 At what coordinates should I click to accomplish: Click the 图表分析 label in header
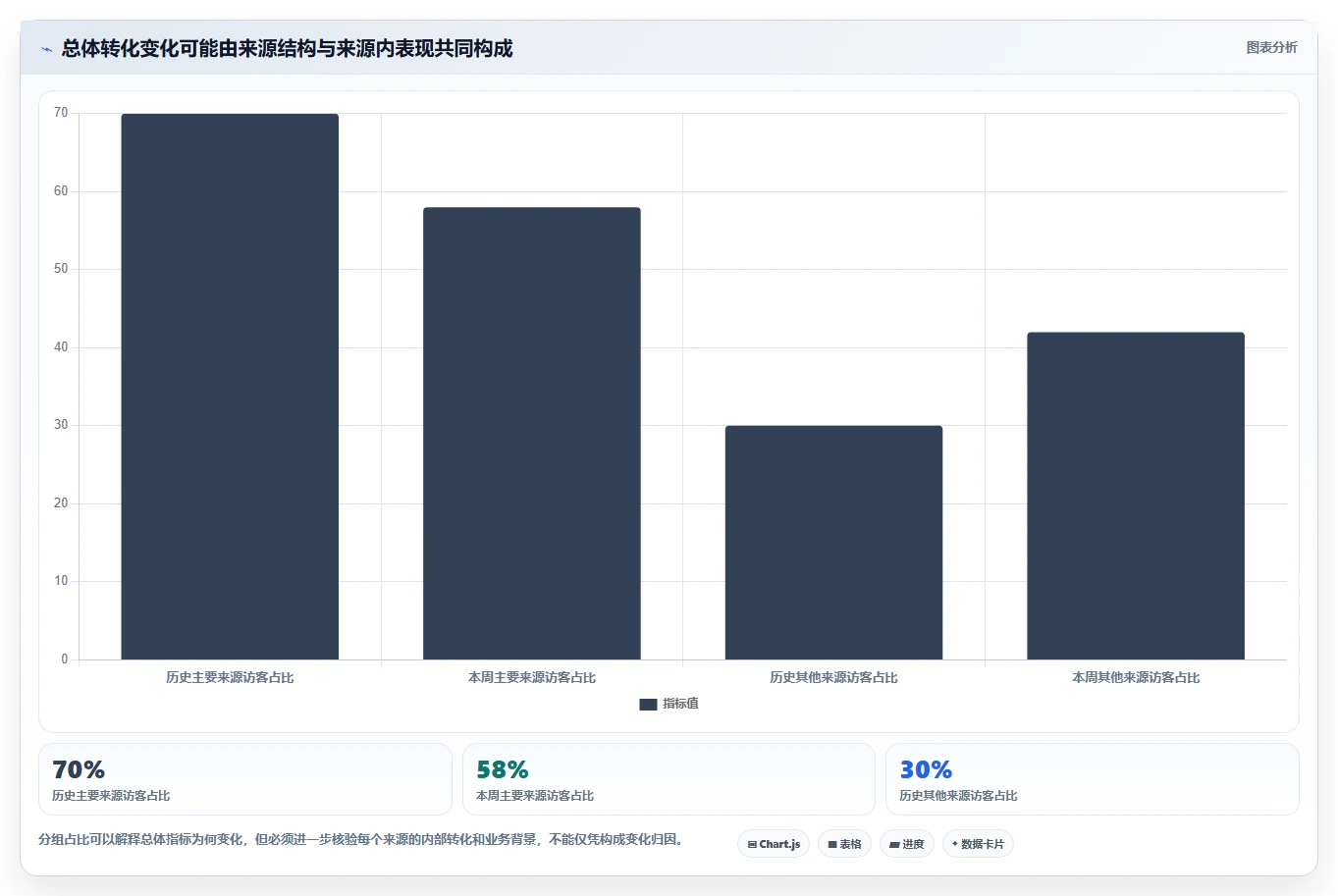[1271, 47]
